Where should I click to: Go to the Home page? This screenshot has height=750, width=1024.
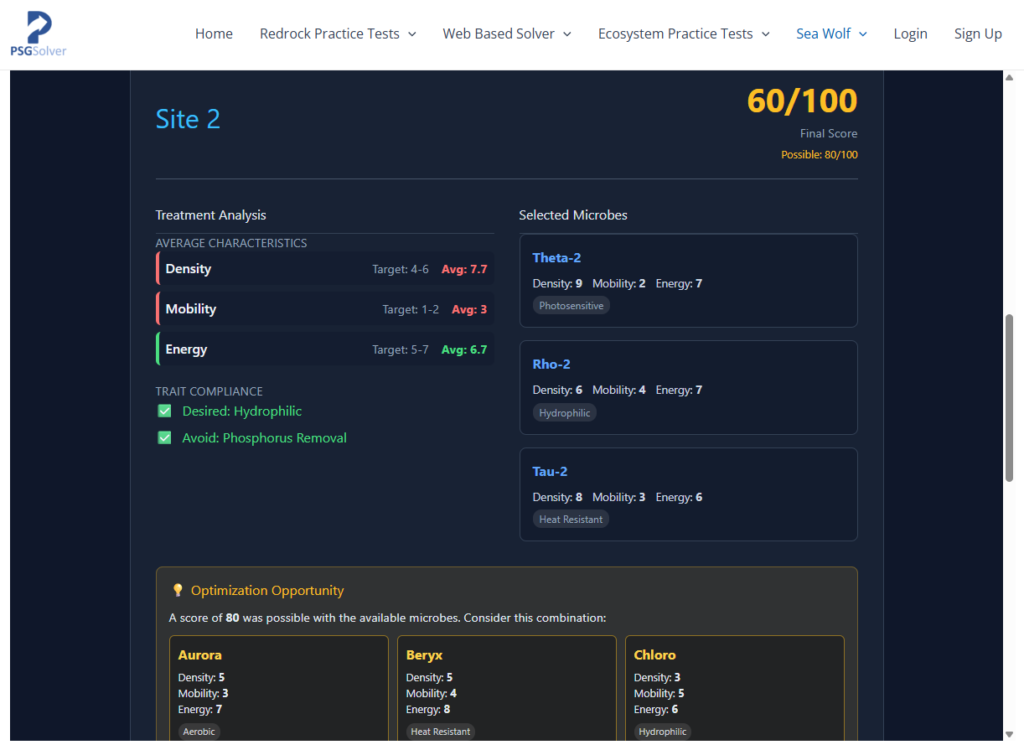[x=214, y=34]
